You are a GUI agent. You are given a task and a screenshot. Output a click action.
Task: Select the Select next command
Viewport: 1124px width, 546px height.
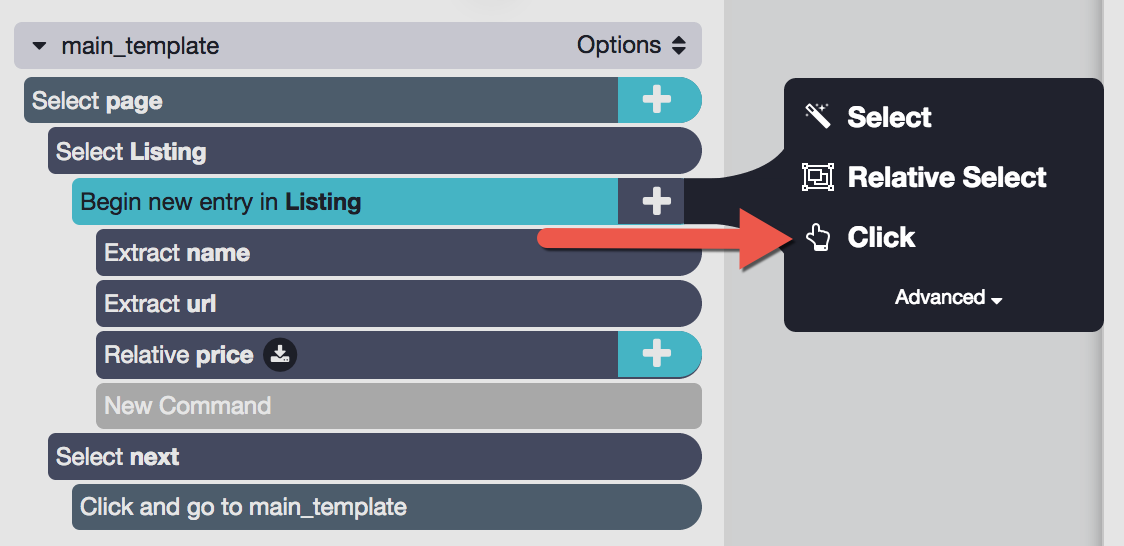click(x=375, y=456)
